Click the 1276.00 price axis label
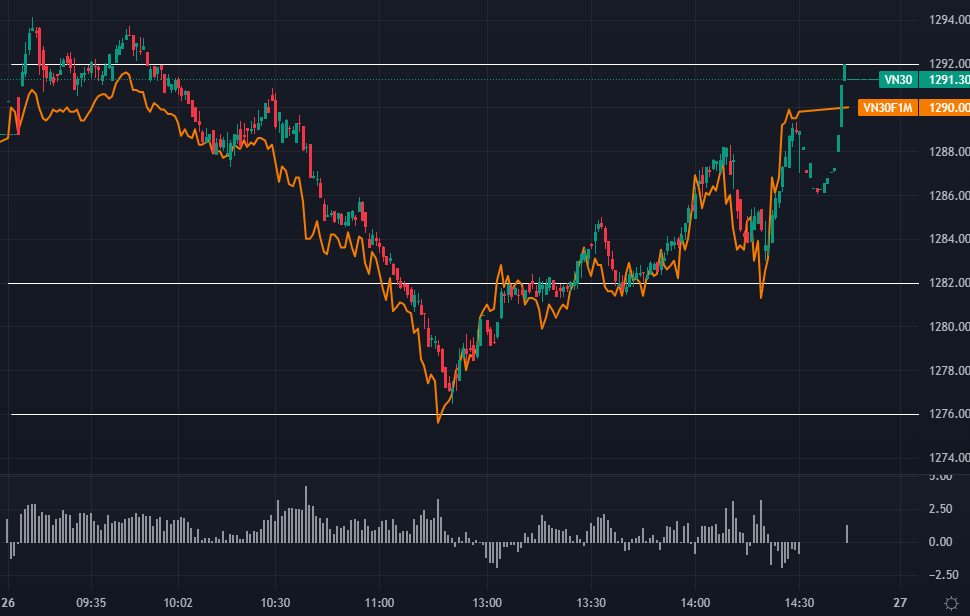Viewport: 970px width, 616px height. click(949, 414)
